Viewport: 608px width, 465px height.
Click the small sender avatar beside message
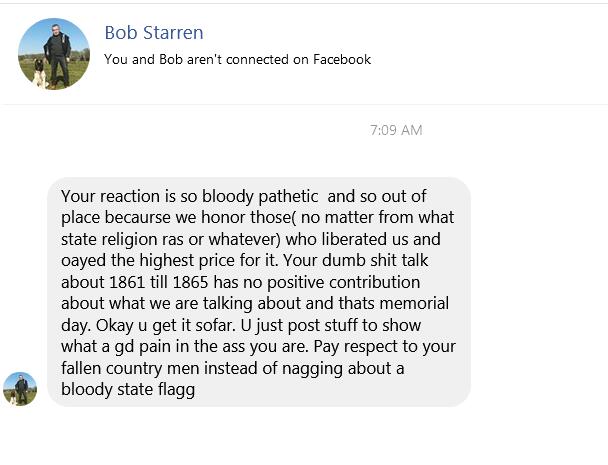(20, 389)
